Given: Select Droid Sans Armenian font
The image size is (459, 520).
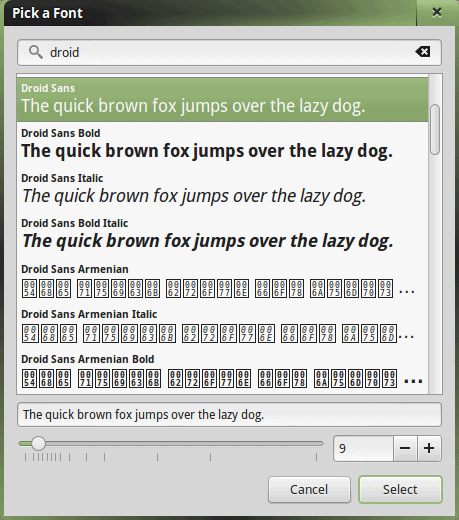Looking at the screenshot, I should tap(222, 279).
